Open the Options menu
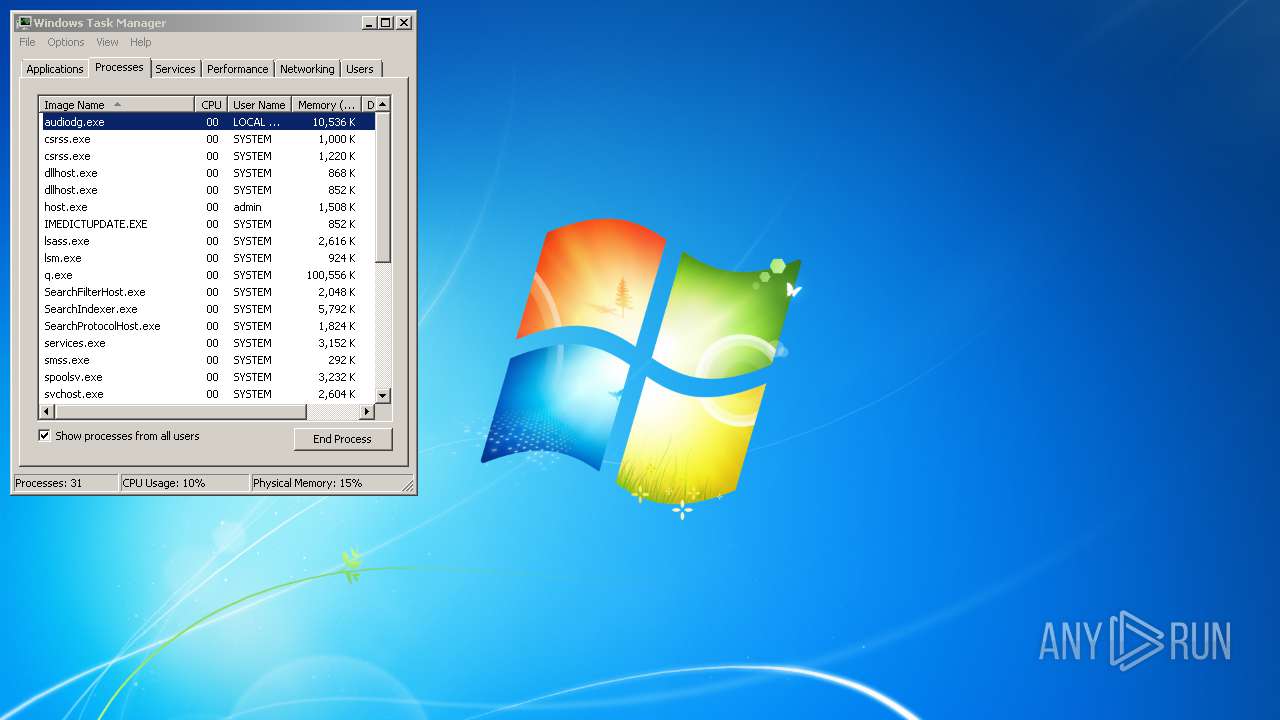This screenshot has width=1280, height=720. coord(66,42)
